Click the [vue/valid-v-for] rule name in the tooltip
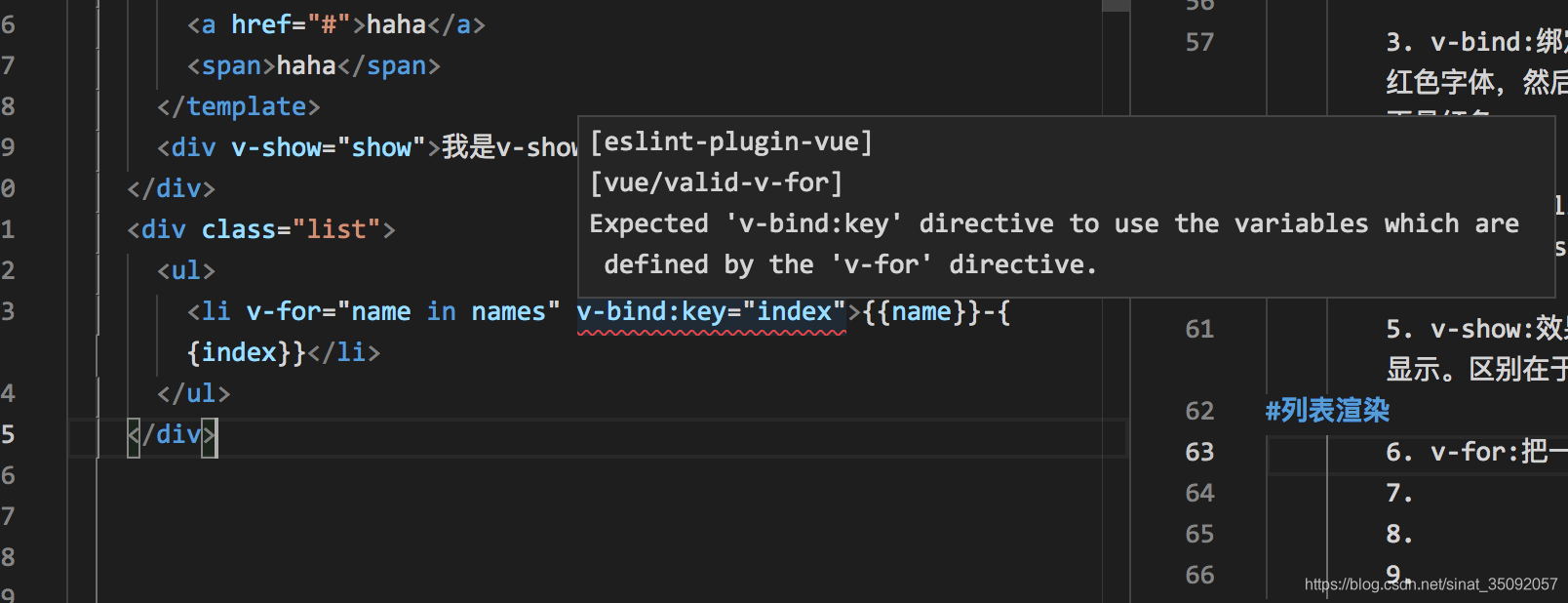The height and width of the screenshot is (603, 1568). pos(716,183)
